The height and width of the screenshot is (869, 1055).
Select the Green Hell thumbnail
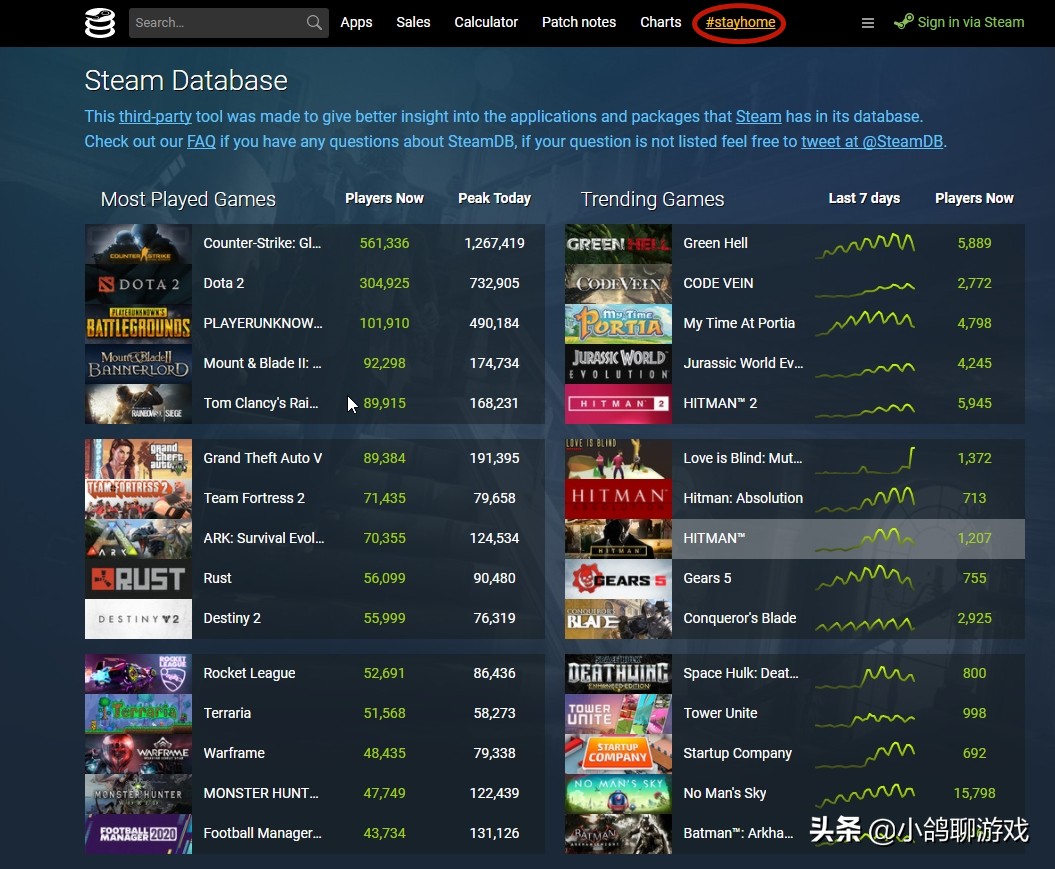coord(618,243)
